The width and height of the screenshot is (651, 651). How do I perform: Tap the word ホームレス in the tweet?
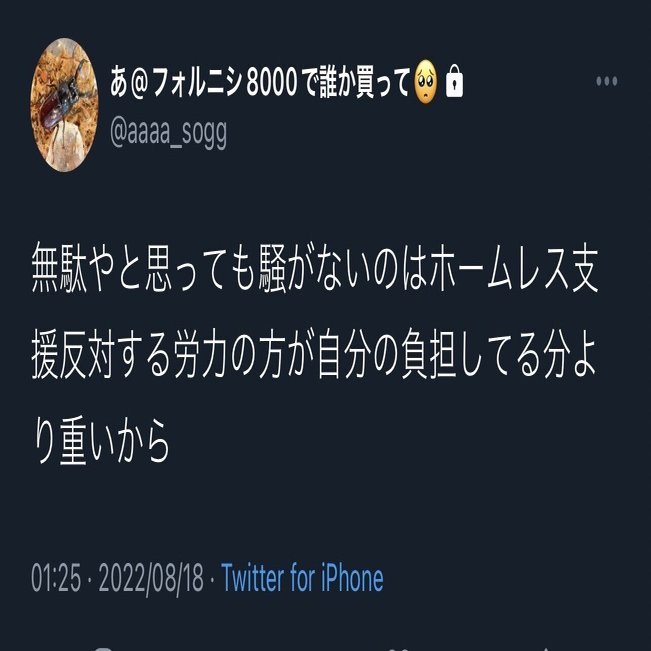[500, 269]
